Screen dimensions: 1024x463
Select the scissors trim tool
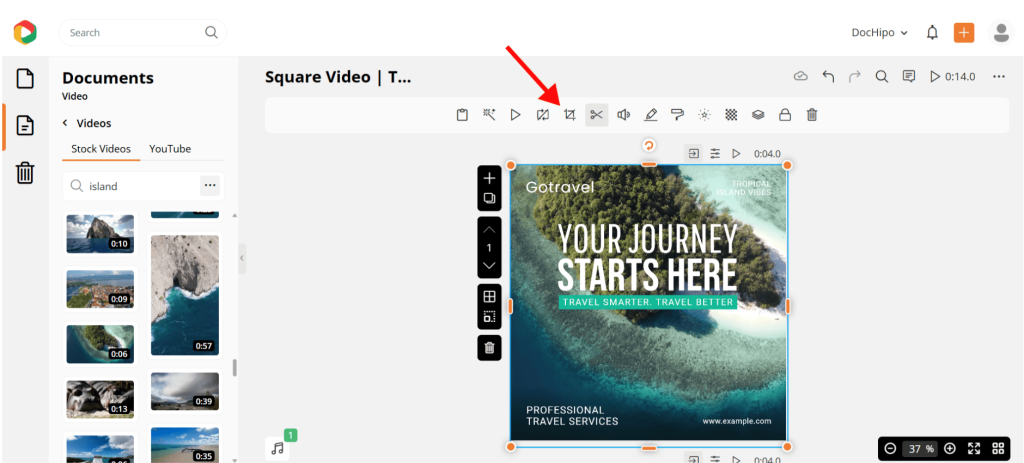(596, 115)
